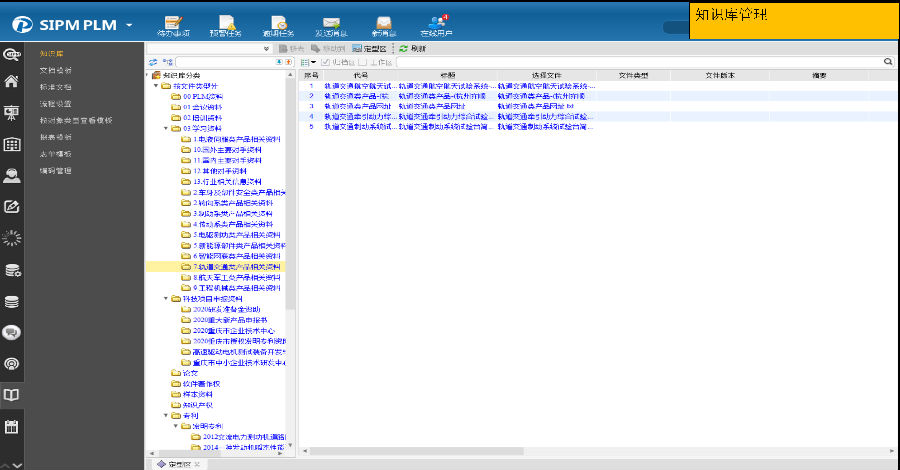The width and height of the screenshot is (900, 470).
Task: Click the 刷新 refresh toolbar button
Action: (x=412, y=48)
